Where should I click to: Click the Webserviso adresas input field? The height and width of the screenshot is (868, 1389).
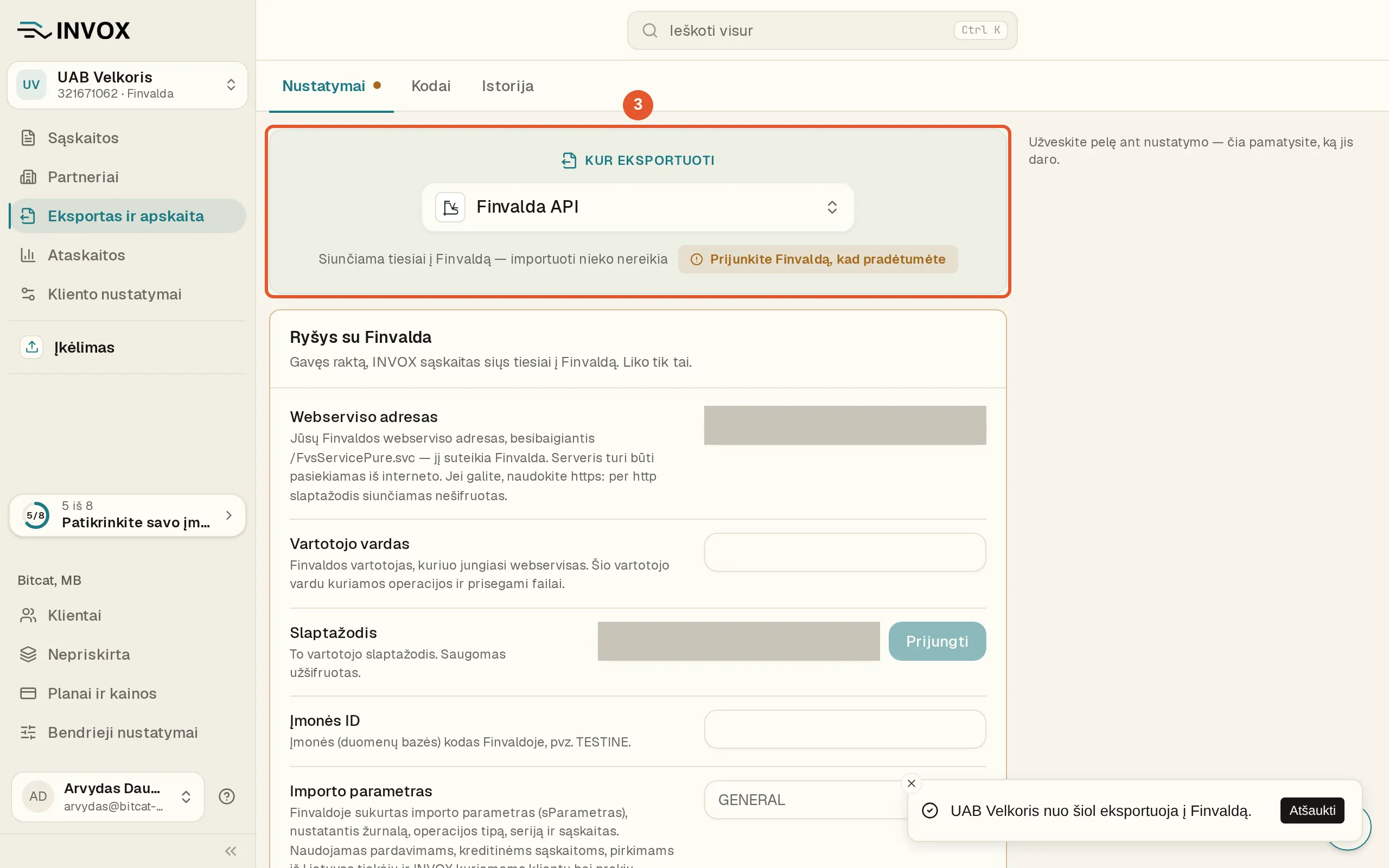(845, 425)
